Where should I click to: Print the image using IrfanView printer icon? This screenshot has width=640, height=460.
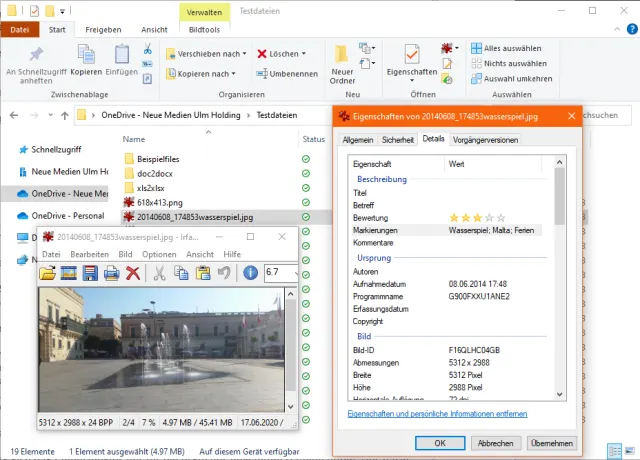point(111,273)
